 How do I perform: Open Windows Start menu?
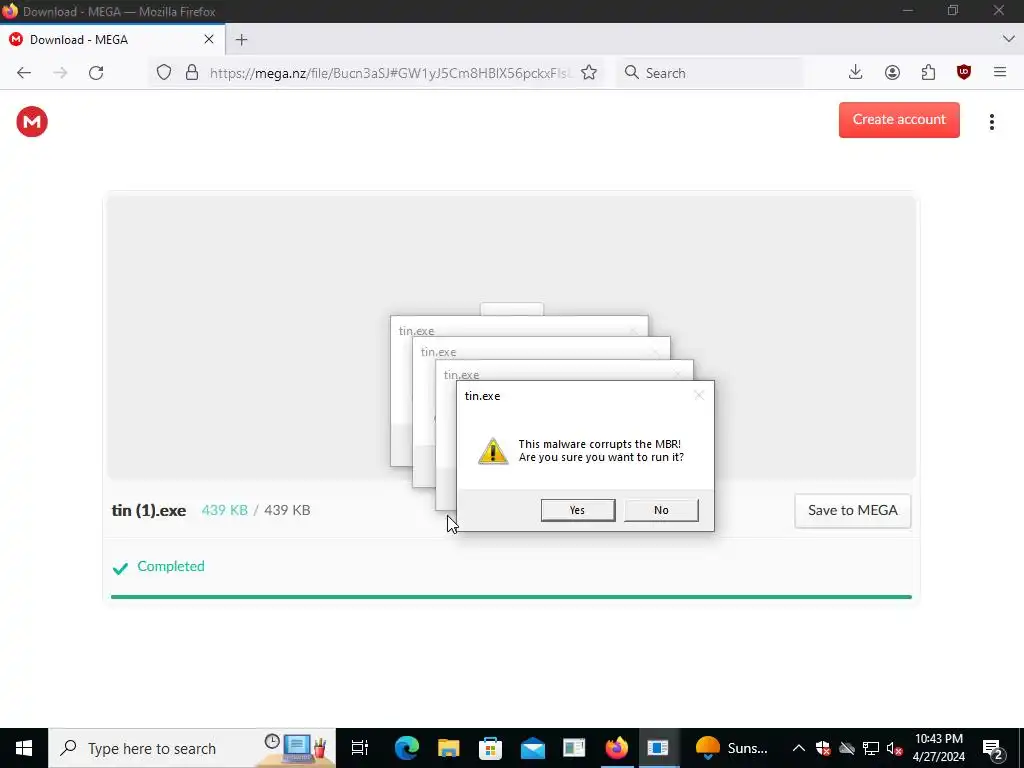24,748
